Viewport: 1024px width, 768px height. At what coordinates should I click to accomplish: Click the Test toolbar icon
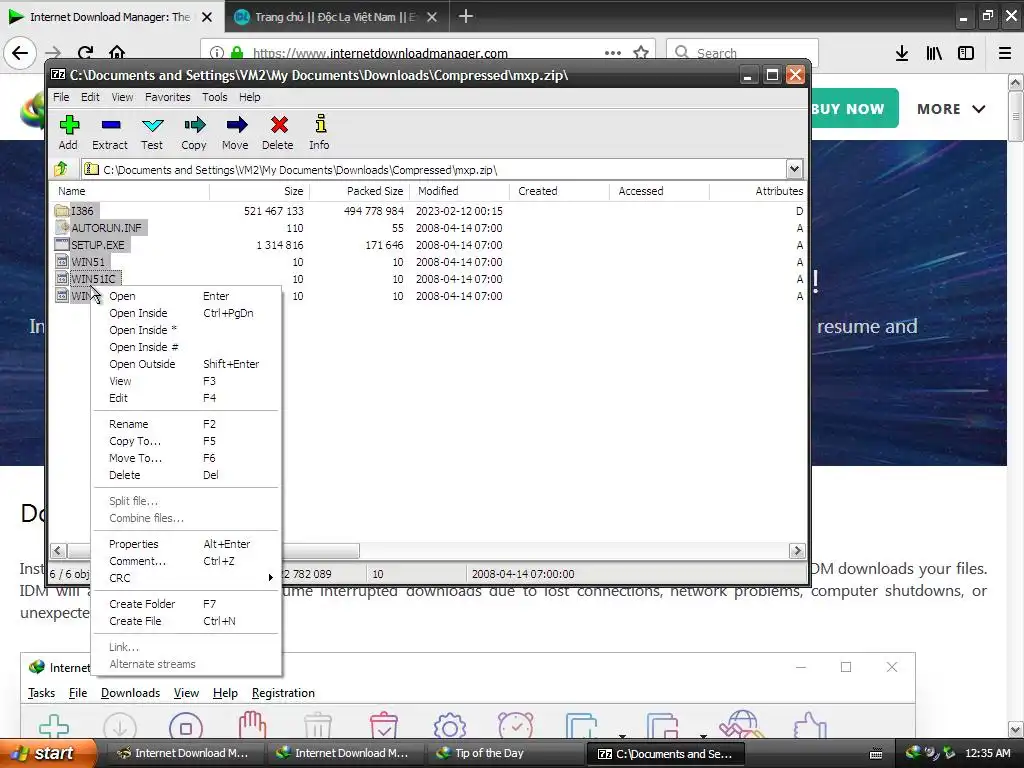[152, 133]
